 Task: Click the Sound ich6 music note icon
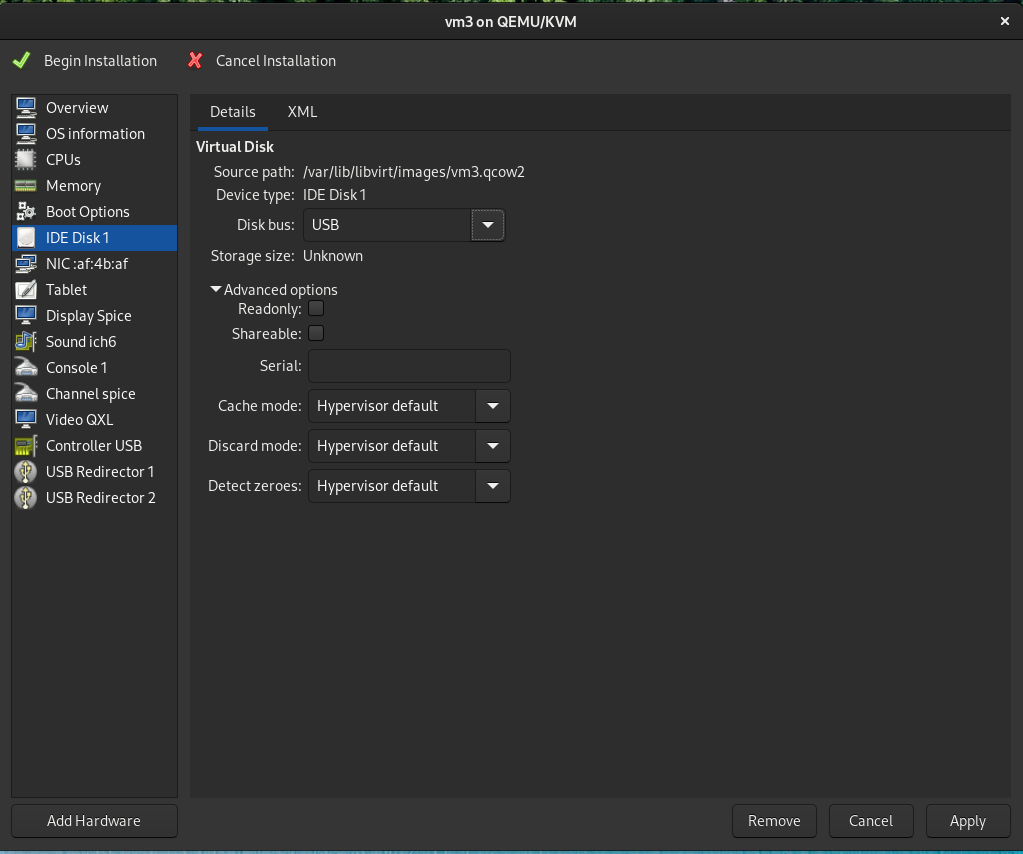(x=27, y=342)
